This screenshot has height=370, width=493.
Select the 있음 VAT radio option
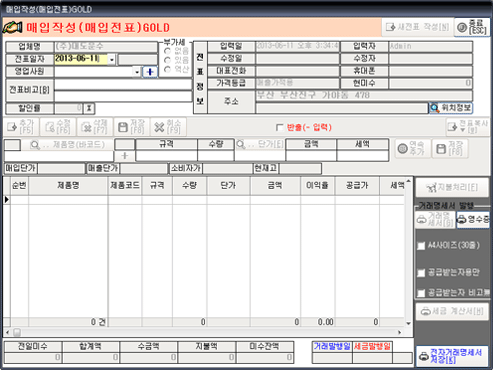tap(168, 60)
